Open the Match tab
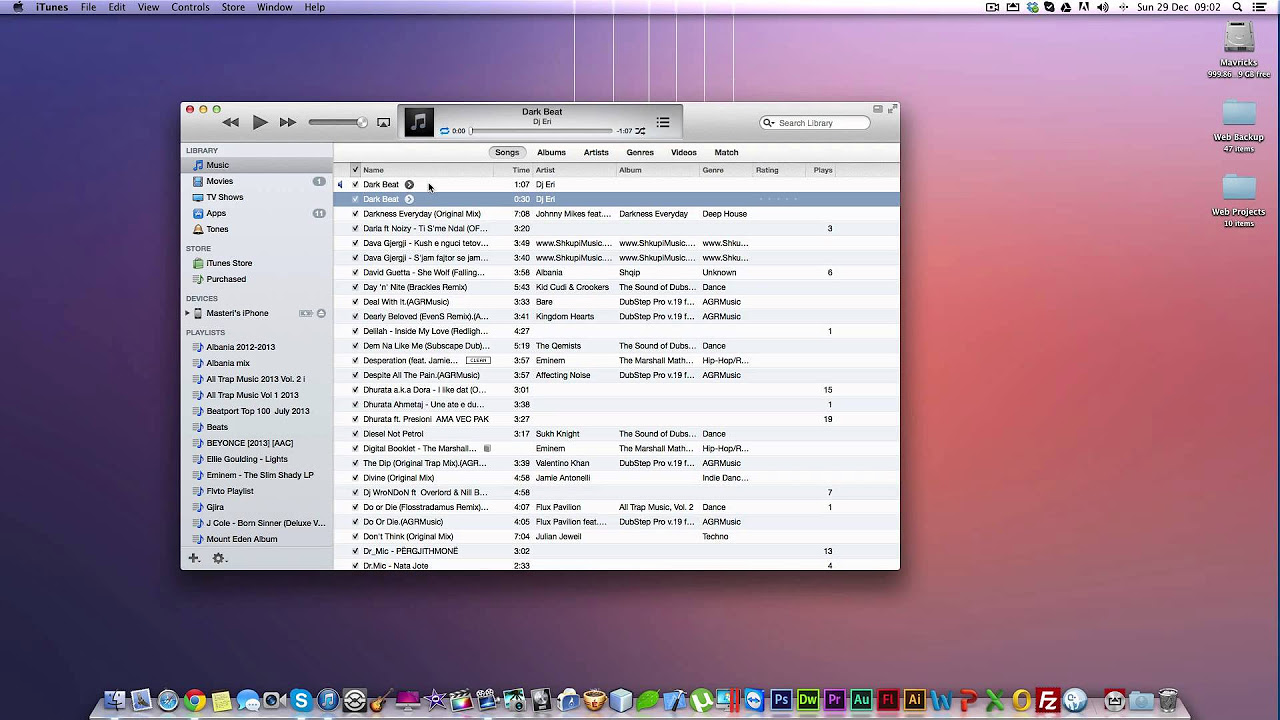 point(727,152)
